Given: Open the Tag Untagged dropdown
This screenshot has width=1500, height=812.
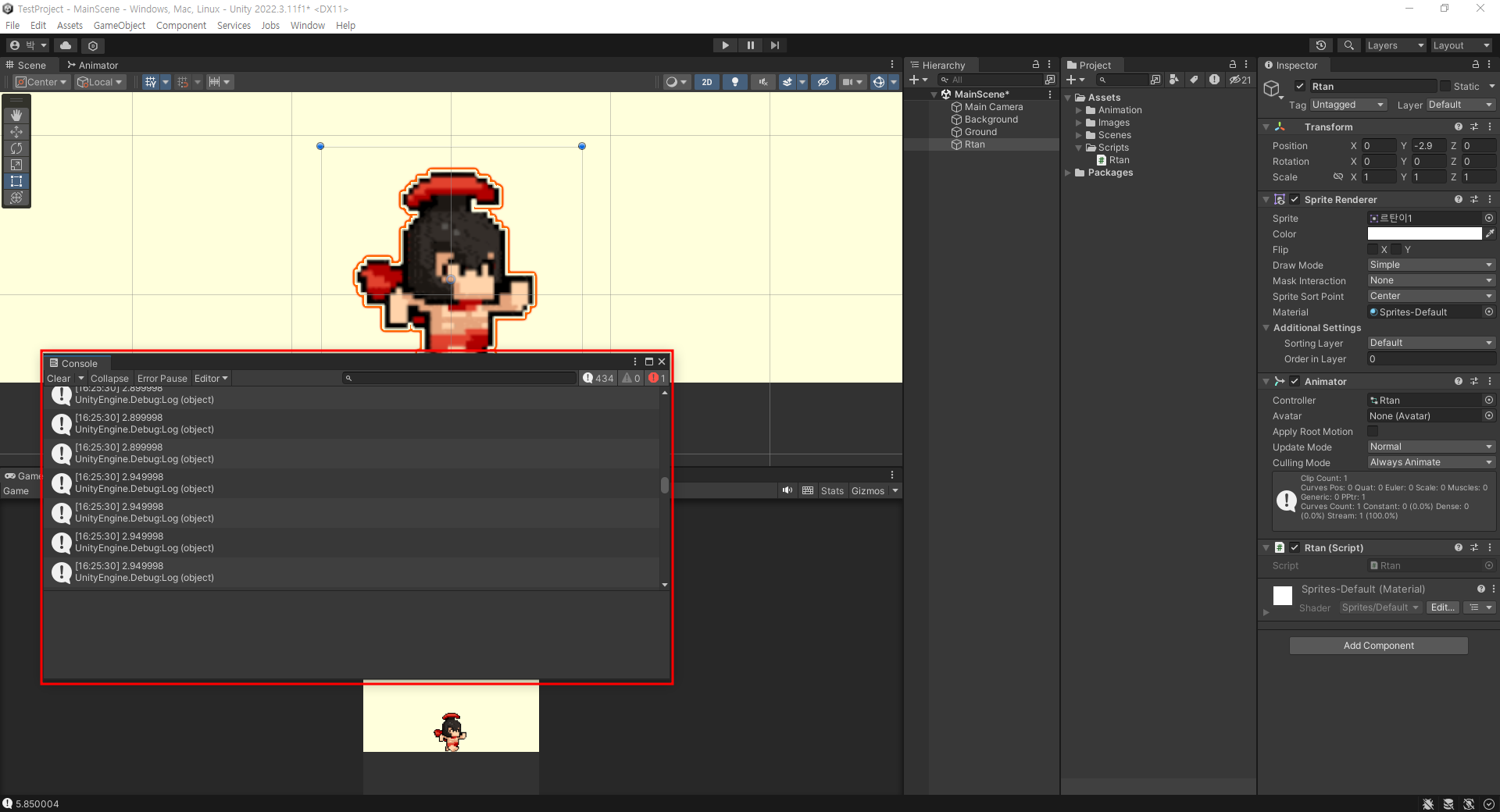Looking at the screenshot, I should click(1348, 105).
